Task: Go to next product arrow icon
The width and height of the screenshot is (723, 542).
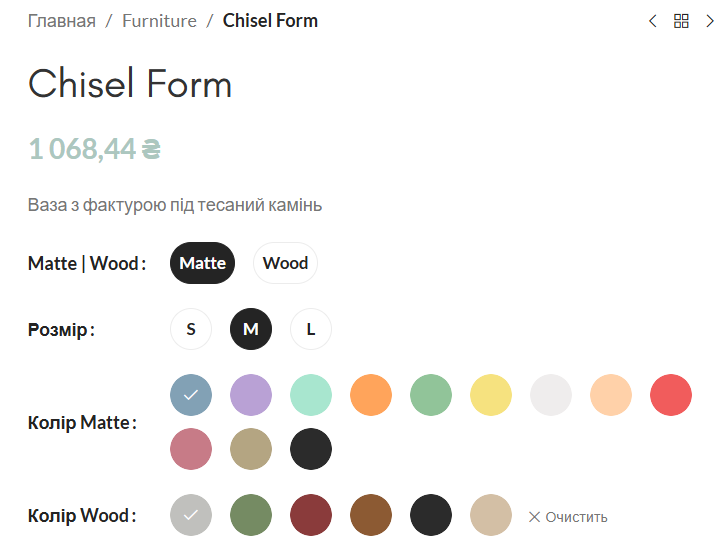Action: click(x=710, y=21)
